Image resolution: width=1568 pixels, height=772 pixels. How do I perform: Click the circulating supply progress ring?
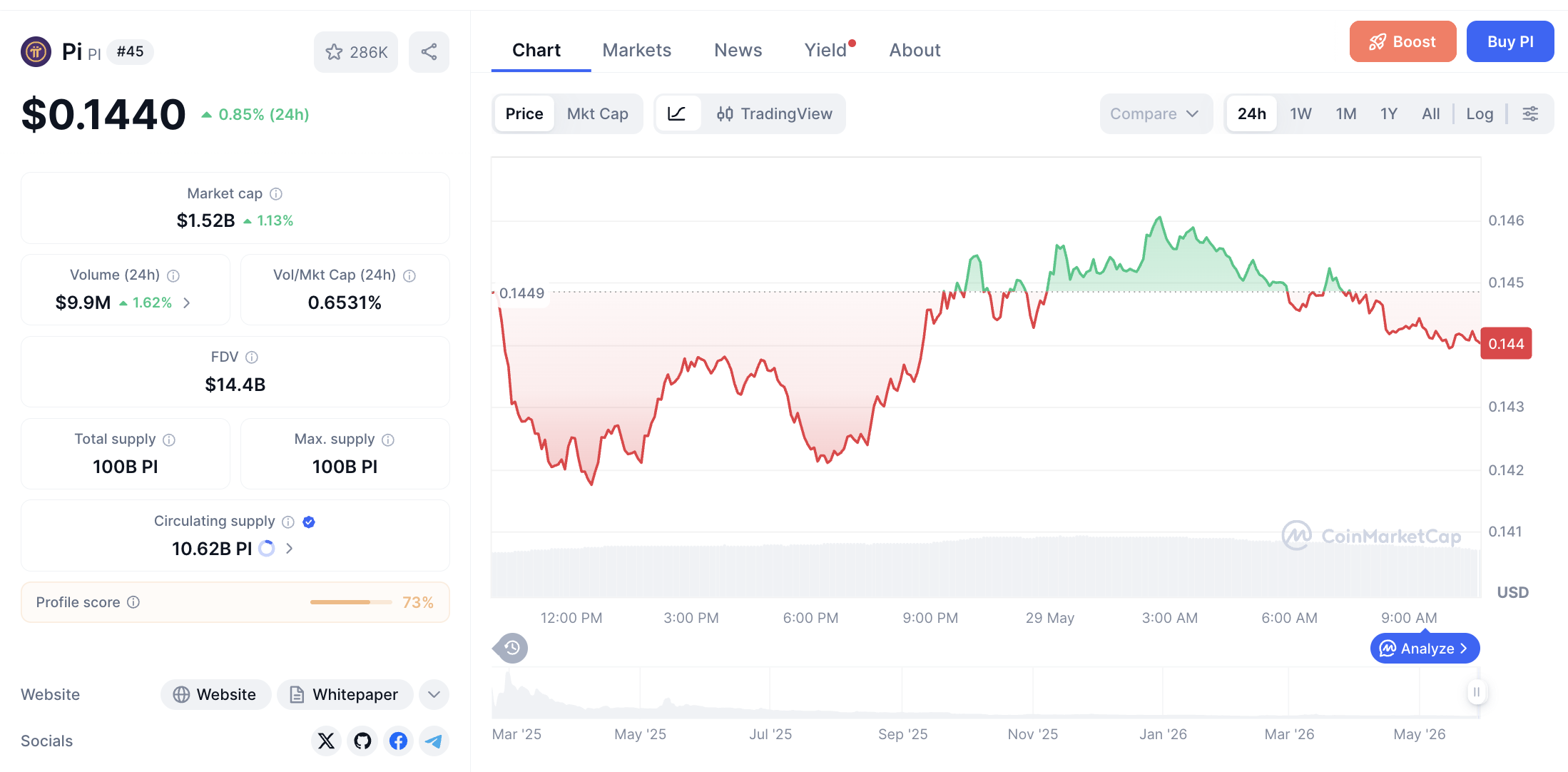pyautogui.click(x=267, y=549)
